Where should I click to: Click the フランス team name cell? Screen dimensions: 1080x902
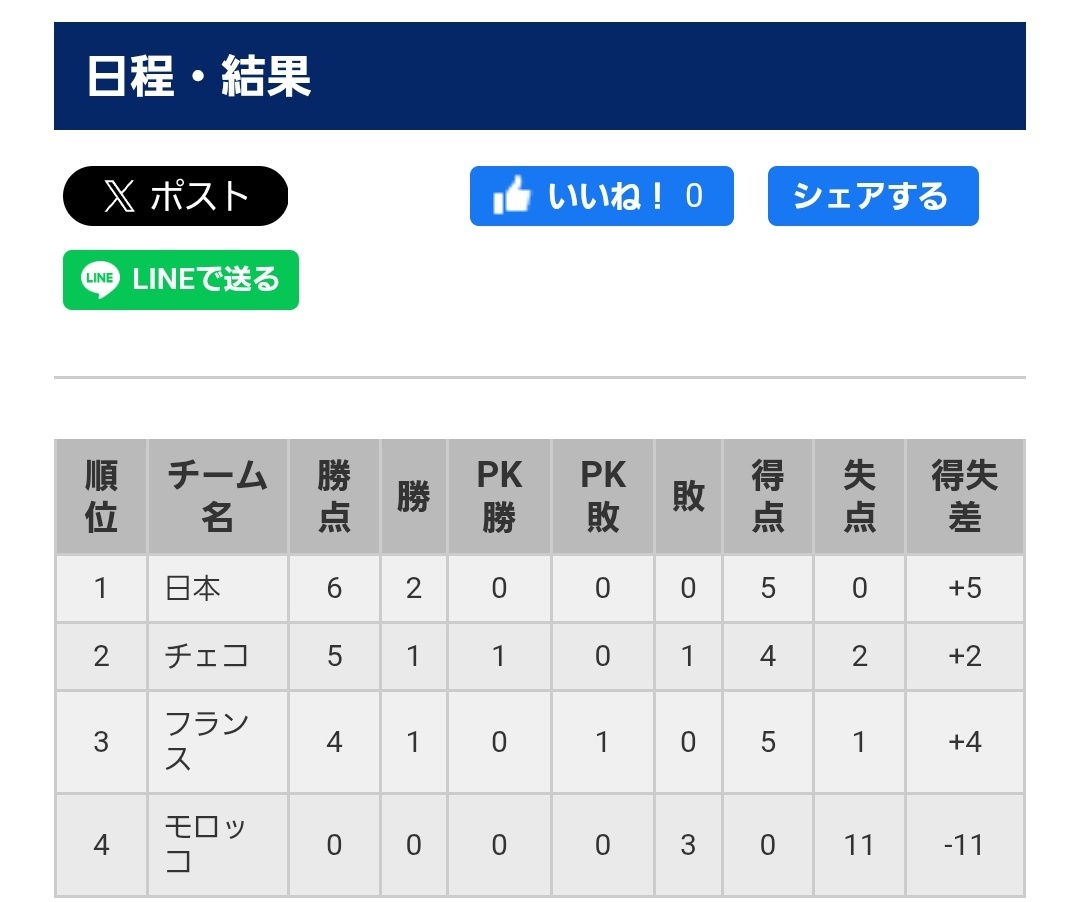(218, 742)
